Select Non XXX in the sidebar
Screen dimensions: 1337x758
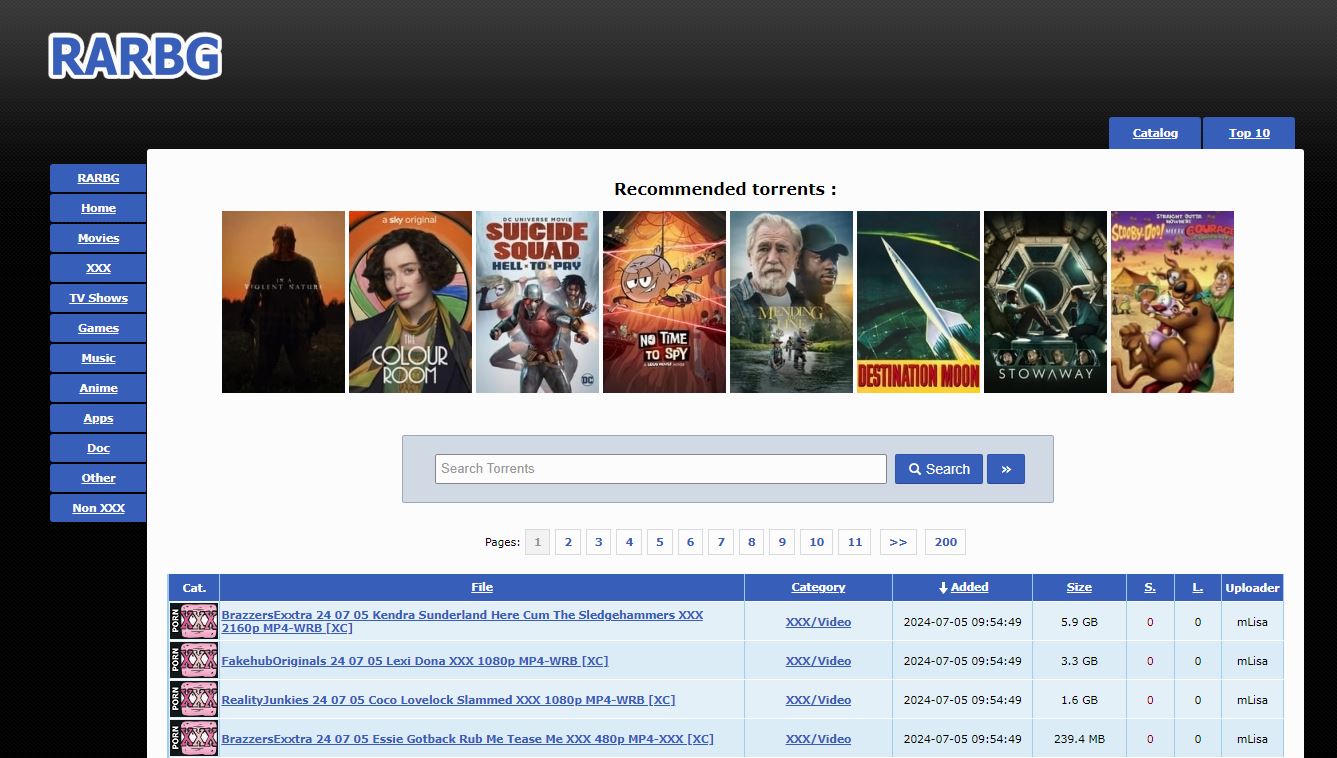(97, 507)
